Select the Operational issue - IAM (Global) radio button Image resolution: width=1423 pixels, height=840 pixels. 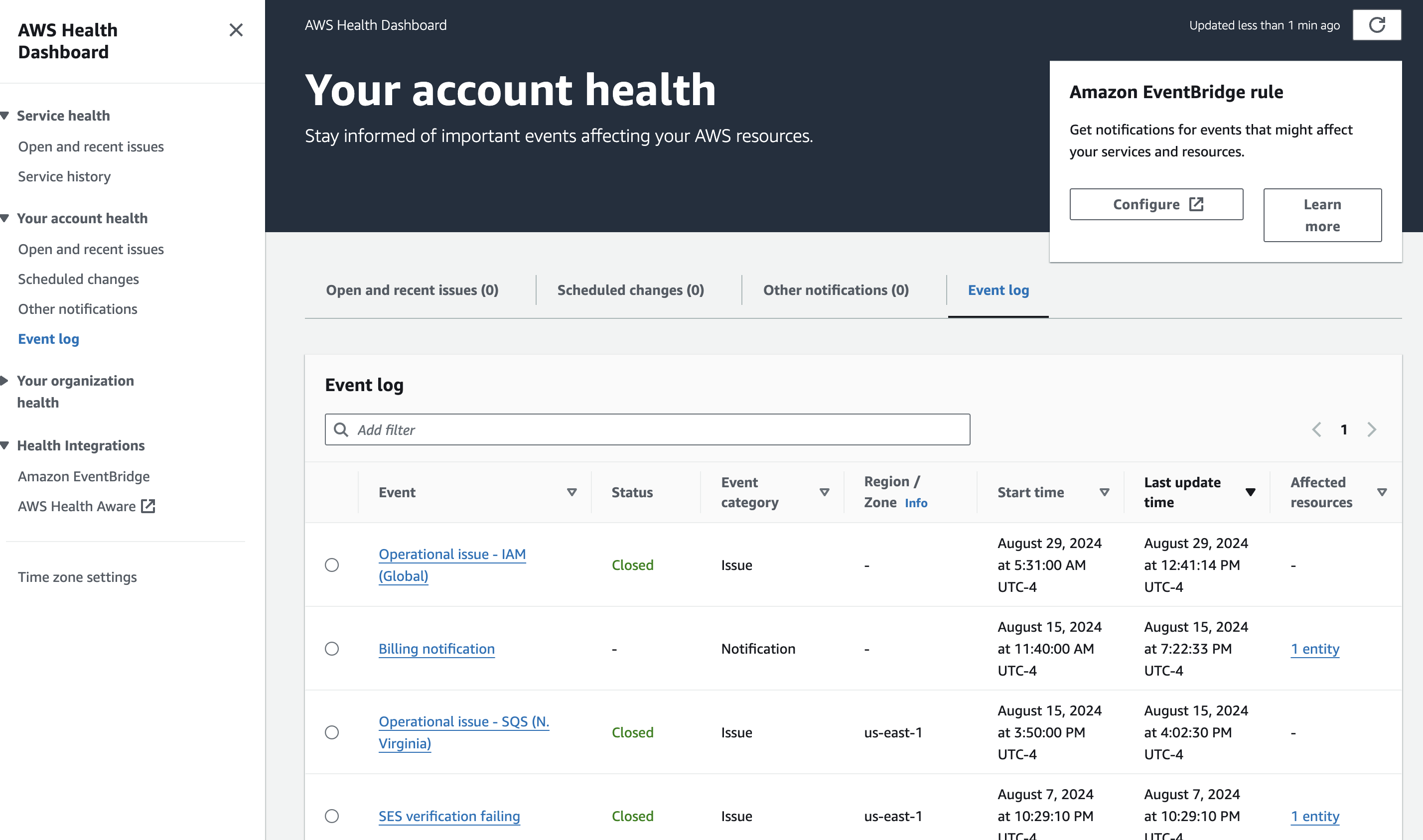(x=332, y=565)
